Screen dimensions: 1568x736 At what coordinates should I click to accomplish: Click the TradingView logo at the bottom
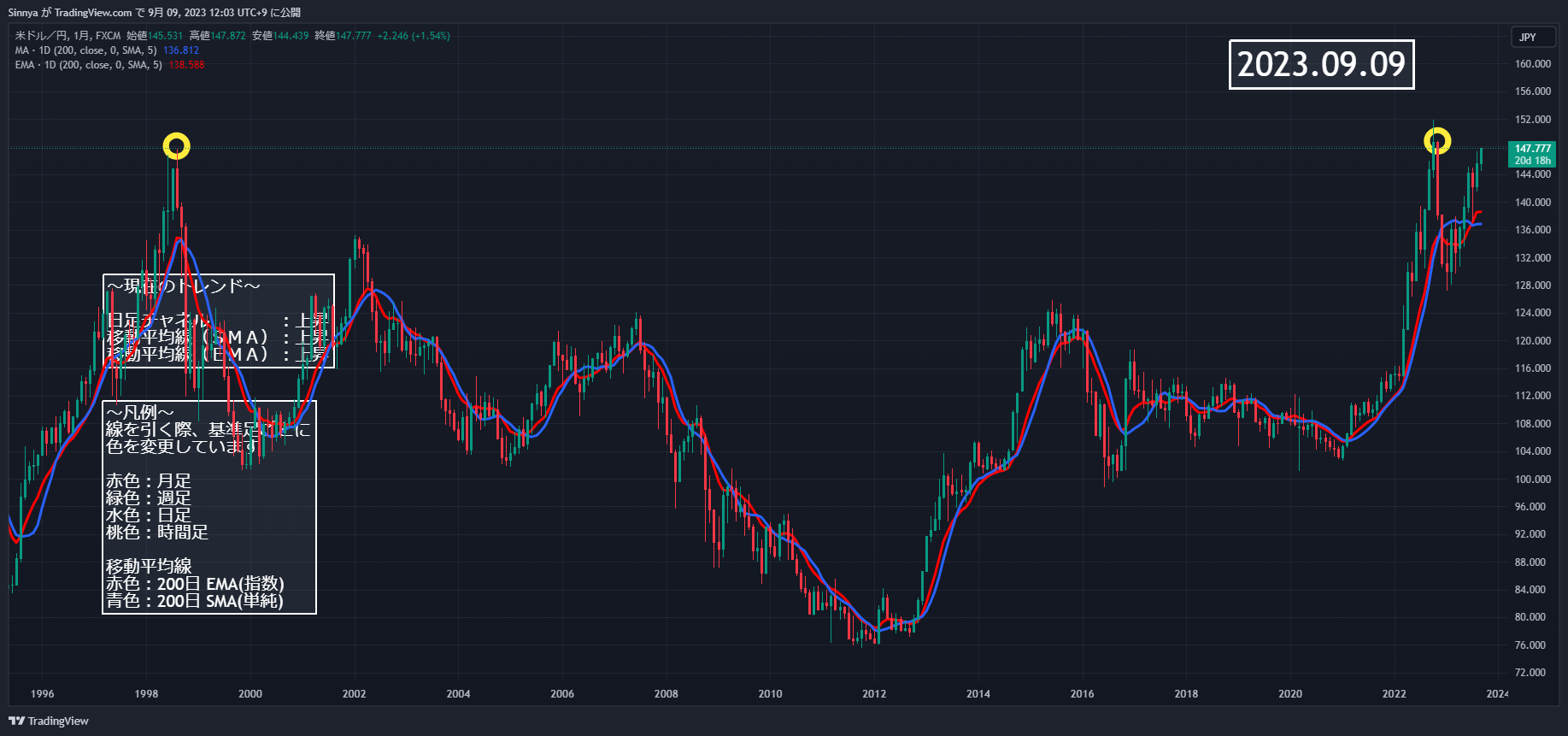tap(49, 721)
